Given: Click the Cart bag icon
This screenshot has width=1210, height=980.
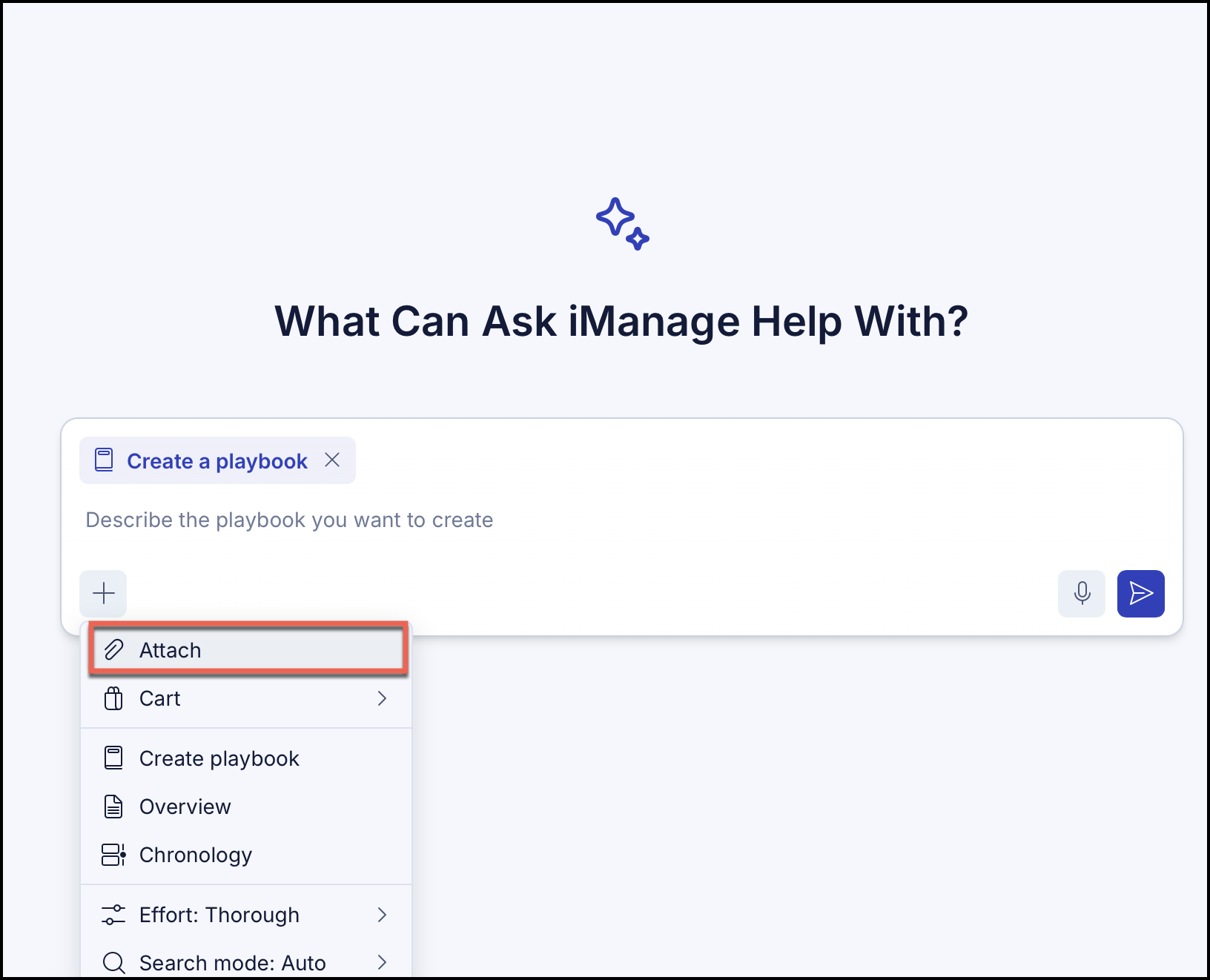Looking at the screenshot, I should coord(113,698).
